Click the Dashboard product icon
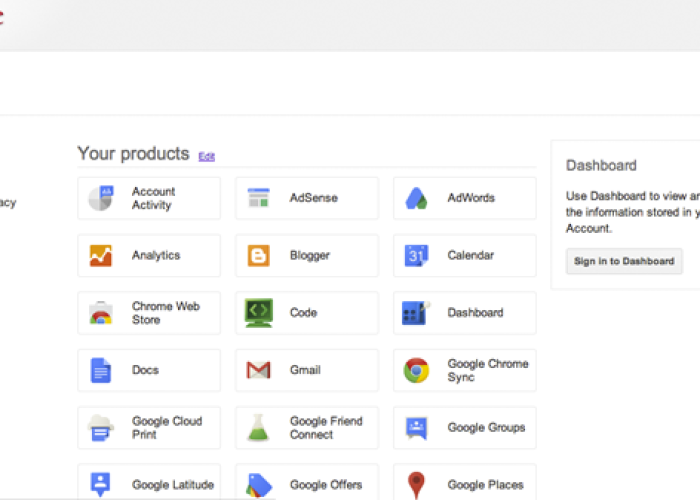 [x=416, y=312]
